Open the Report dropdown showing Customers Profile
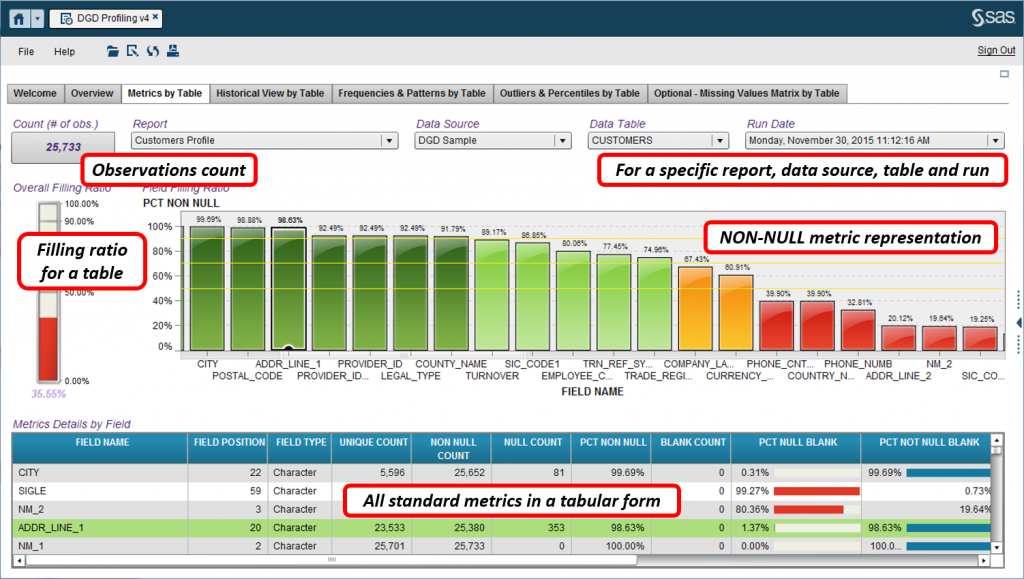Screen dimensions: 1024x579 [388, 140]
